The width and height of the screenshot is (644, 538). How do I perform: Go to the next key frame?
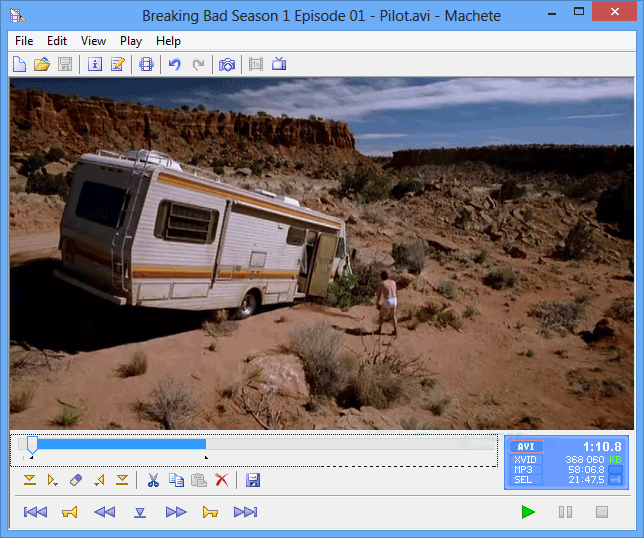(176, 512)
